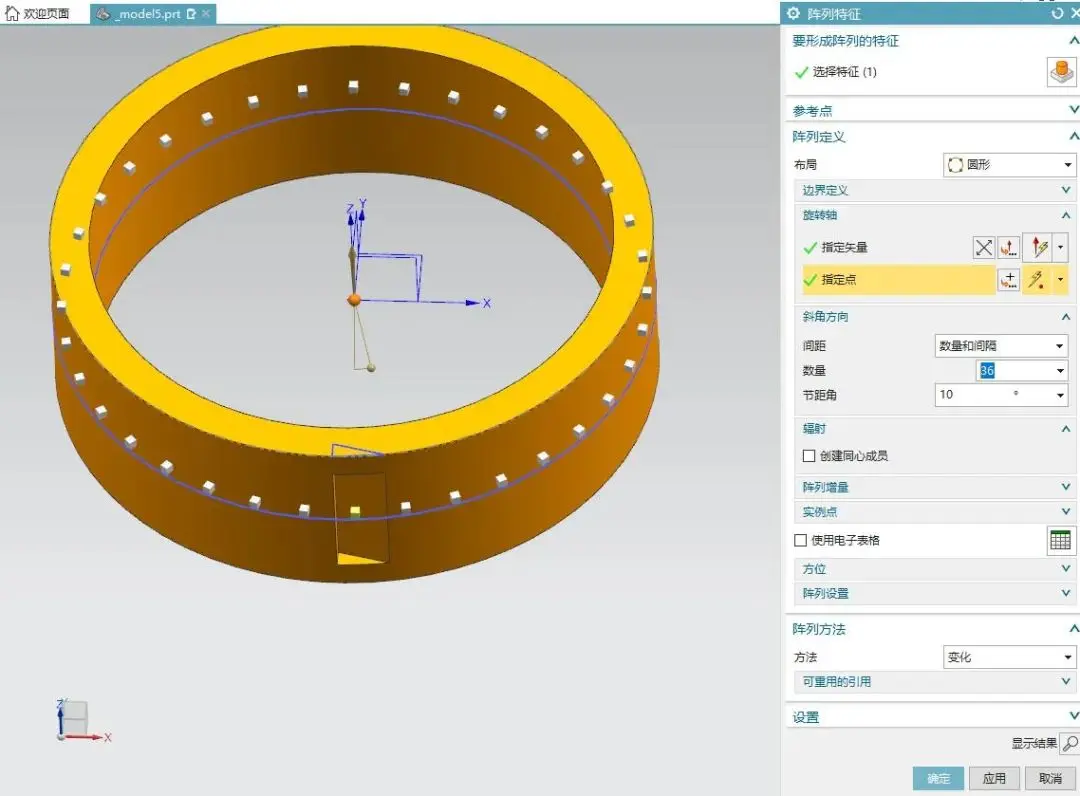
Task: Click the X axis arrow handle
Action: click(x=472, y=302)
